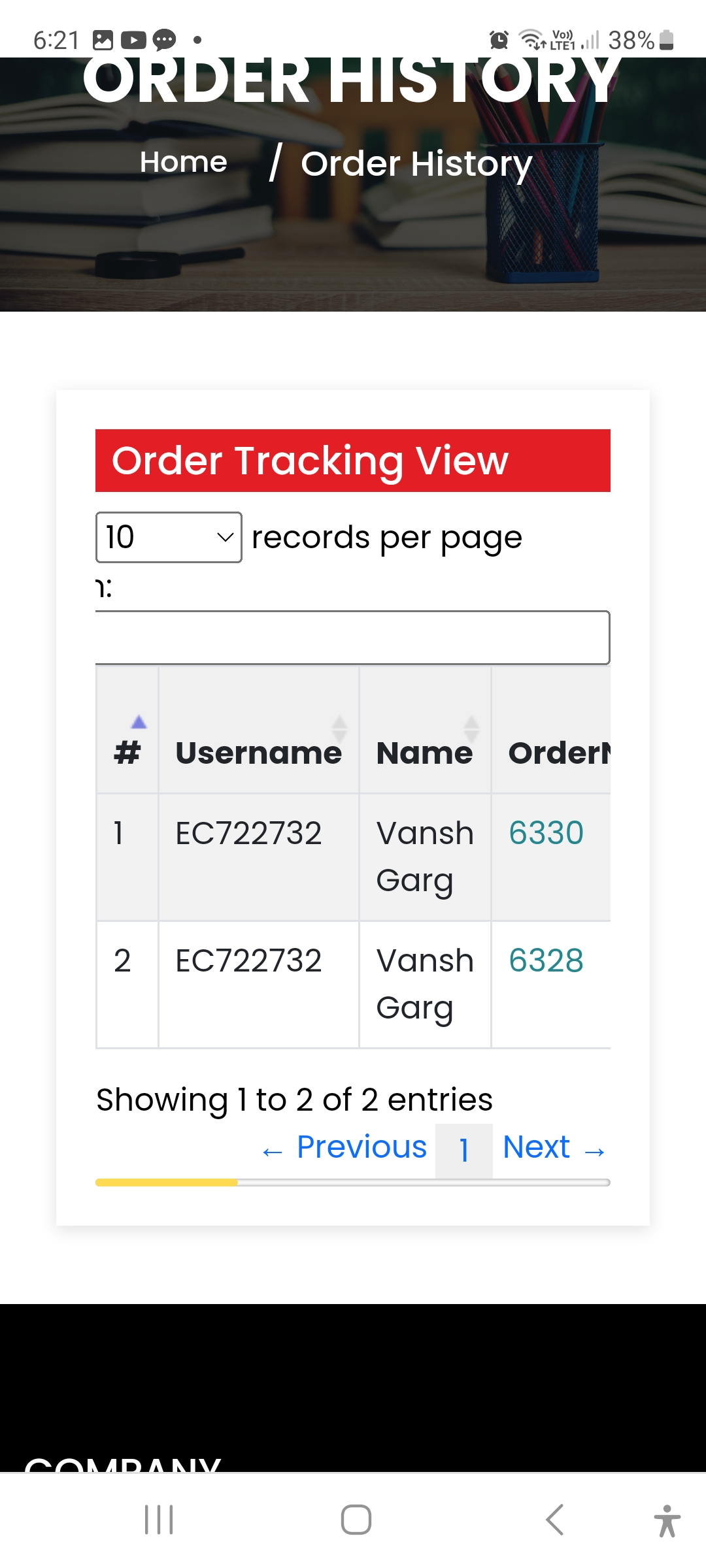Tap the Android recent apps icon
This screenshot has width=706, height=1568.
click(159, 1519)
